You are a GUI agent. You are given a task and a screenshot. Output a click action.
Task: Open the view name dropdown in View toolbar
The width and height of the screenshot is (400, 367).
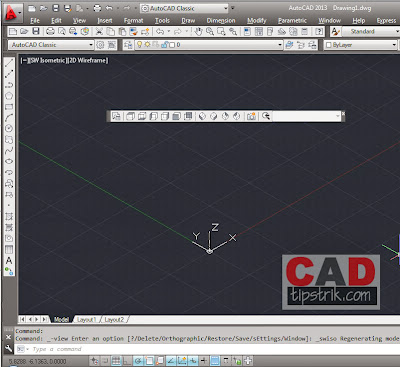point(306,116)
